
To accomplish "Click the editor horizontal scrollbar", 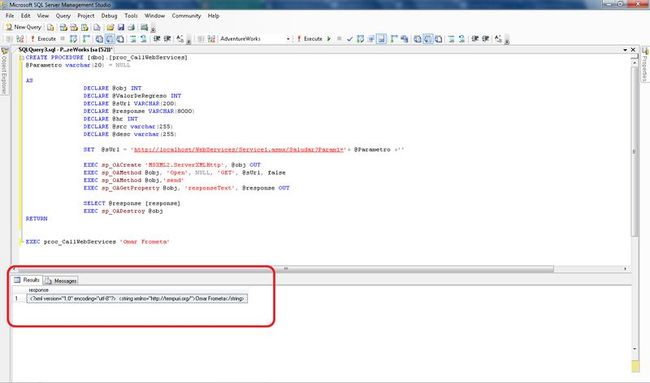I will point(286,269).
